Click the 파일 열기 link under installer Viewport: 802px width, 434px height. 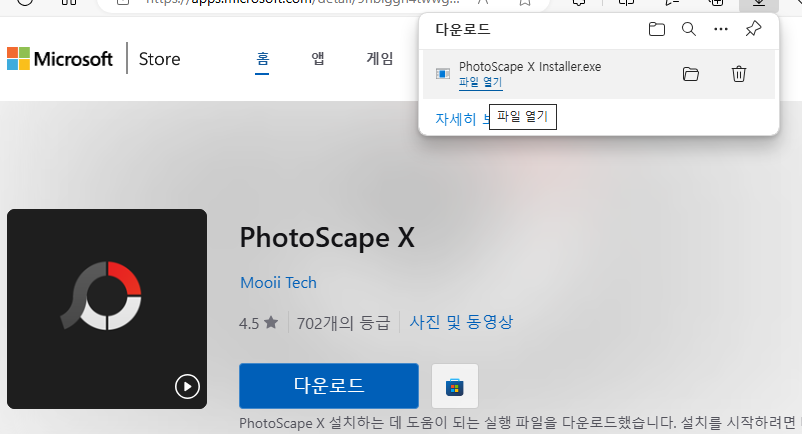(x=480, y=82)
